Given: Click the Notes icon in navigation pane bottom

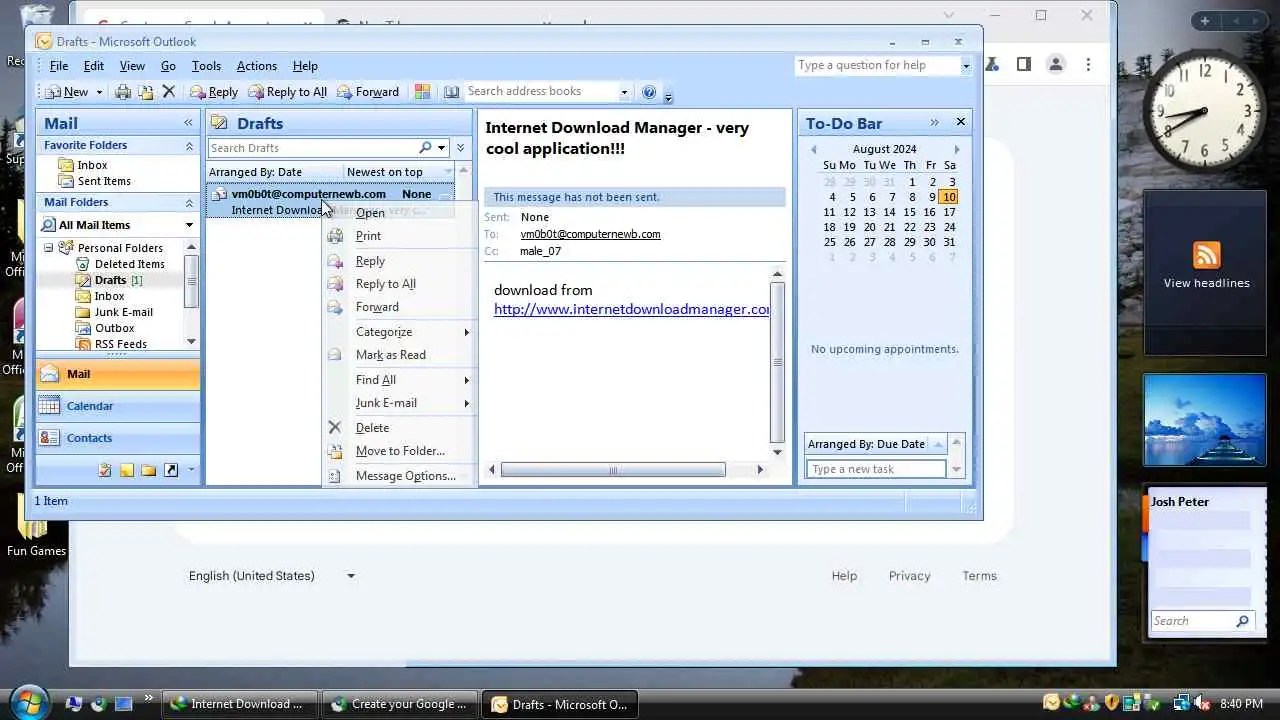Looking at the screenshot, I should (127, 470).
